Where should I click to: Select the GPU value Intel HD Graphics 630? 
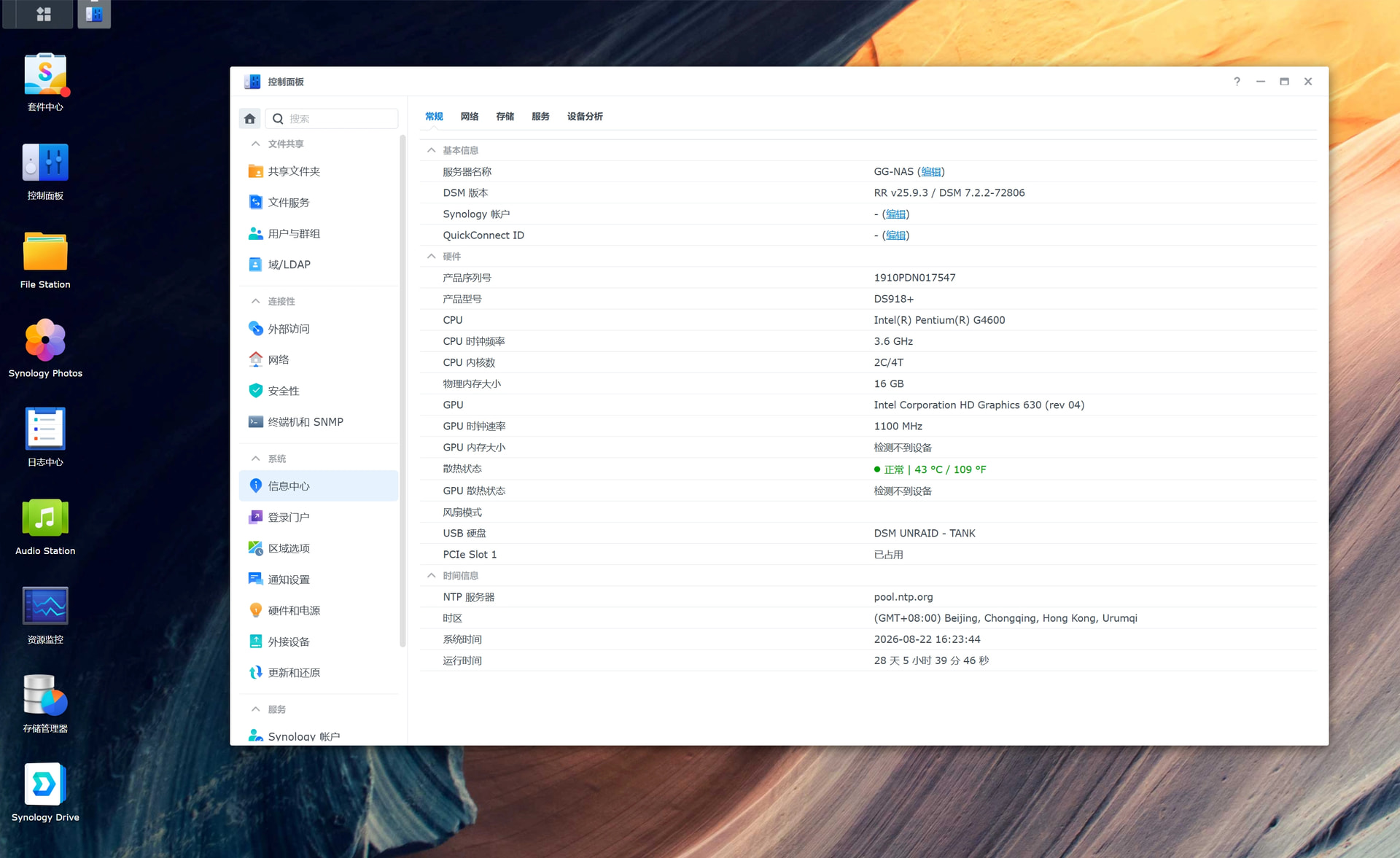pos(979,405)
